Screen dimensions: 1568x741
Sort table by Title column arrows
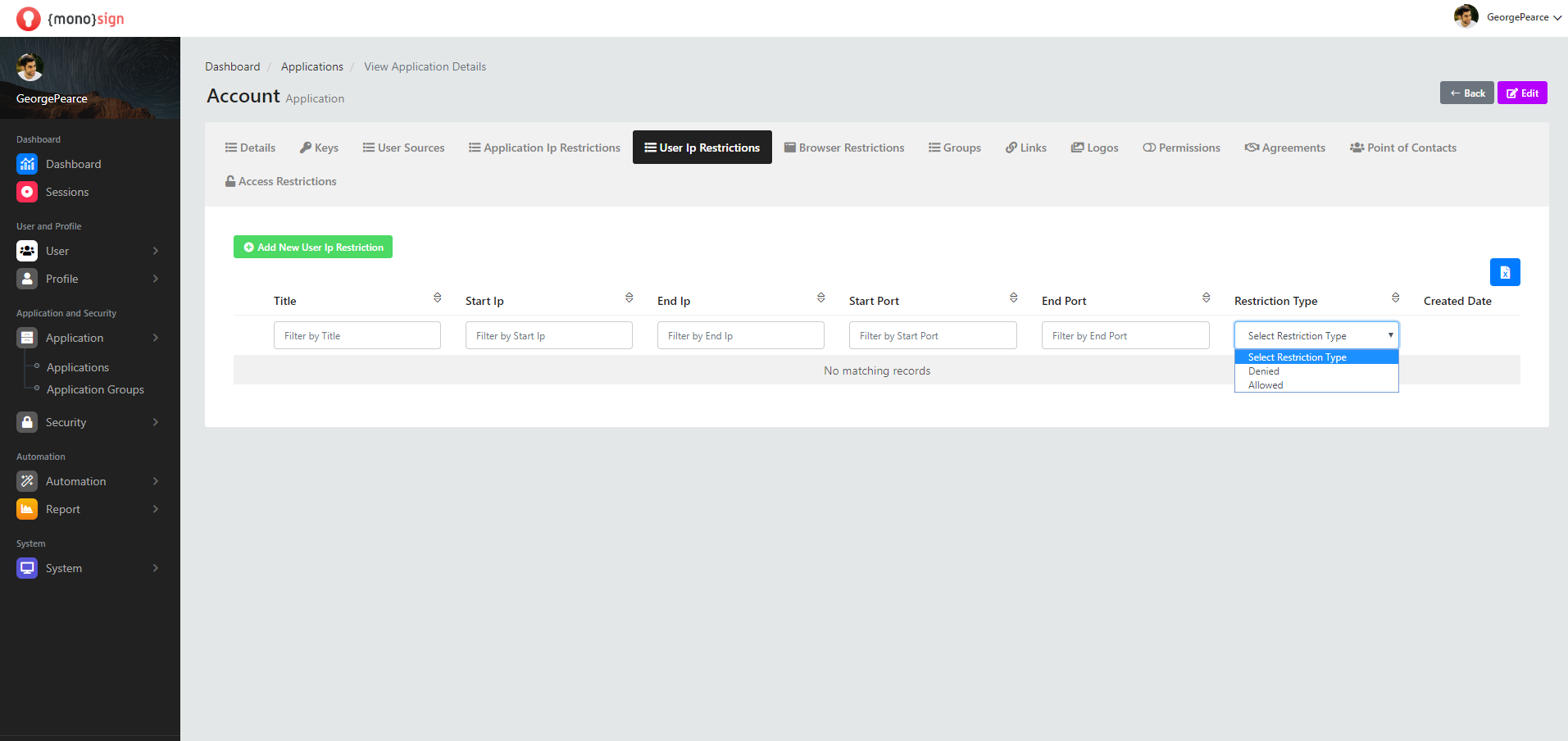click(x=437, y=298)
